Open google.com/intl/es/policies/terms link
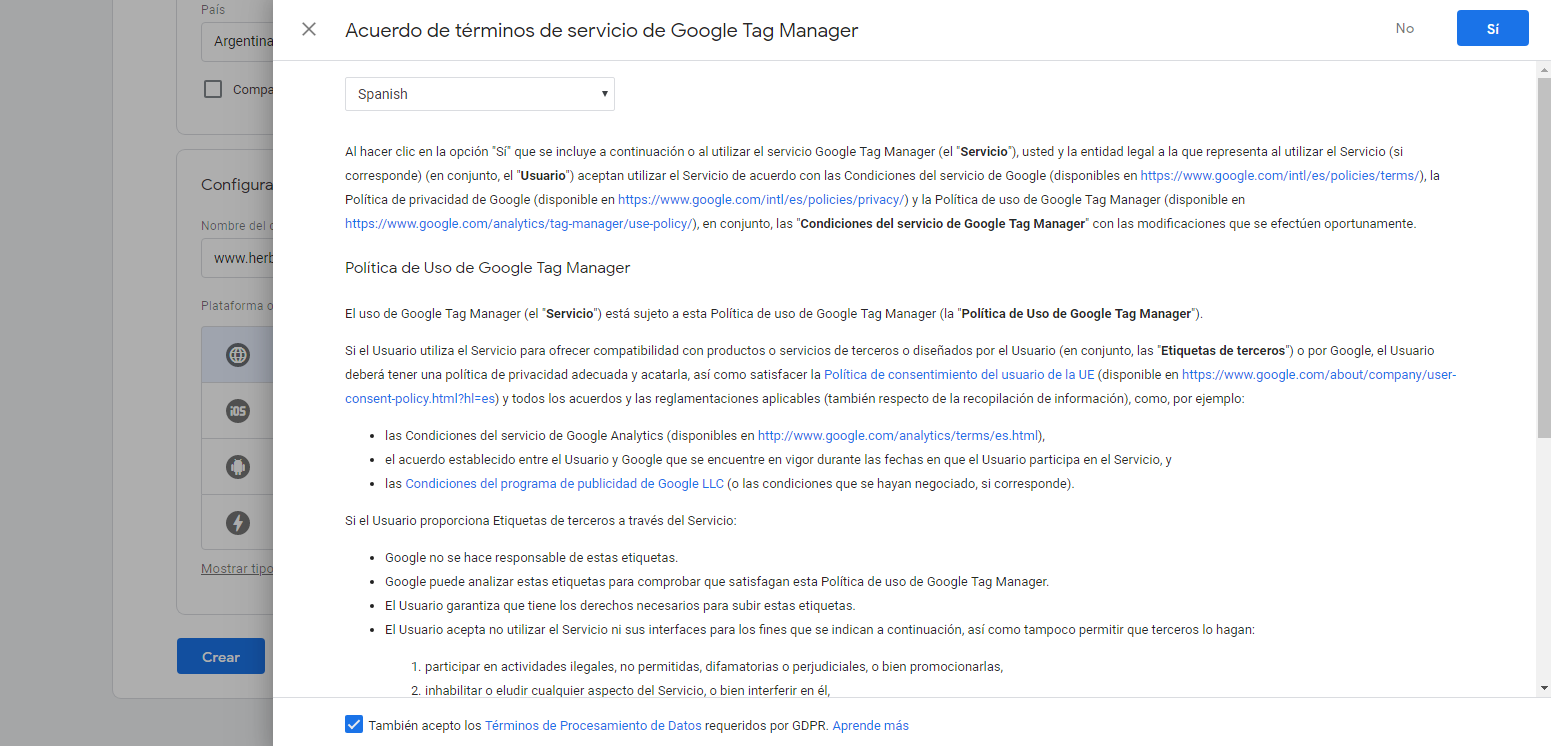The height and width of the screenshot is (746, 1551). pyautogui.click(x=1282, y=175)
